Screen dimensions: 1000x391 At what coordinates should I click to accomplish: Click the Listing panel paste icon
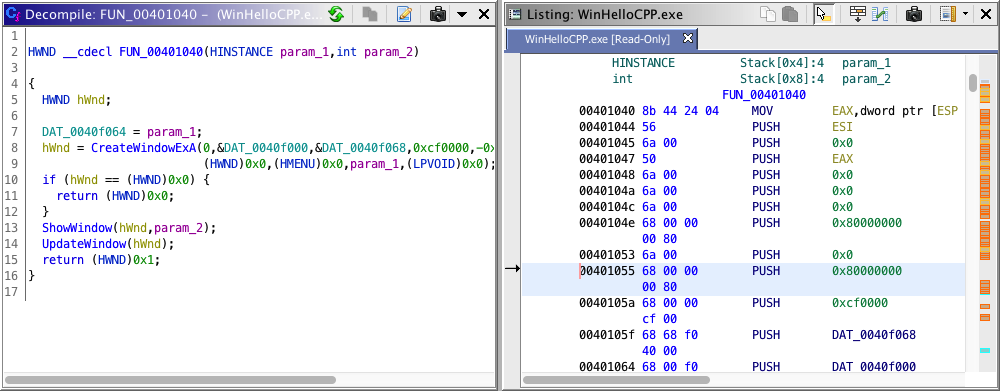[x=790, y=14]
